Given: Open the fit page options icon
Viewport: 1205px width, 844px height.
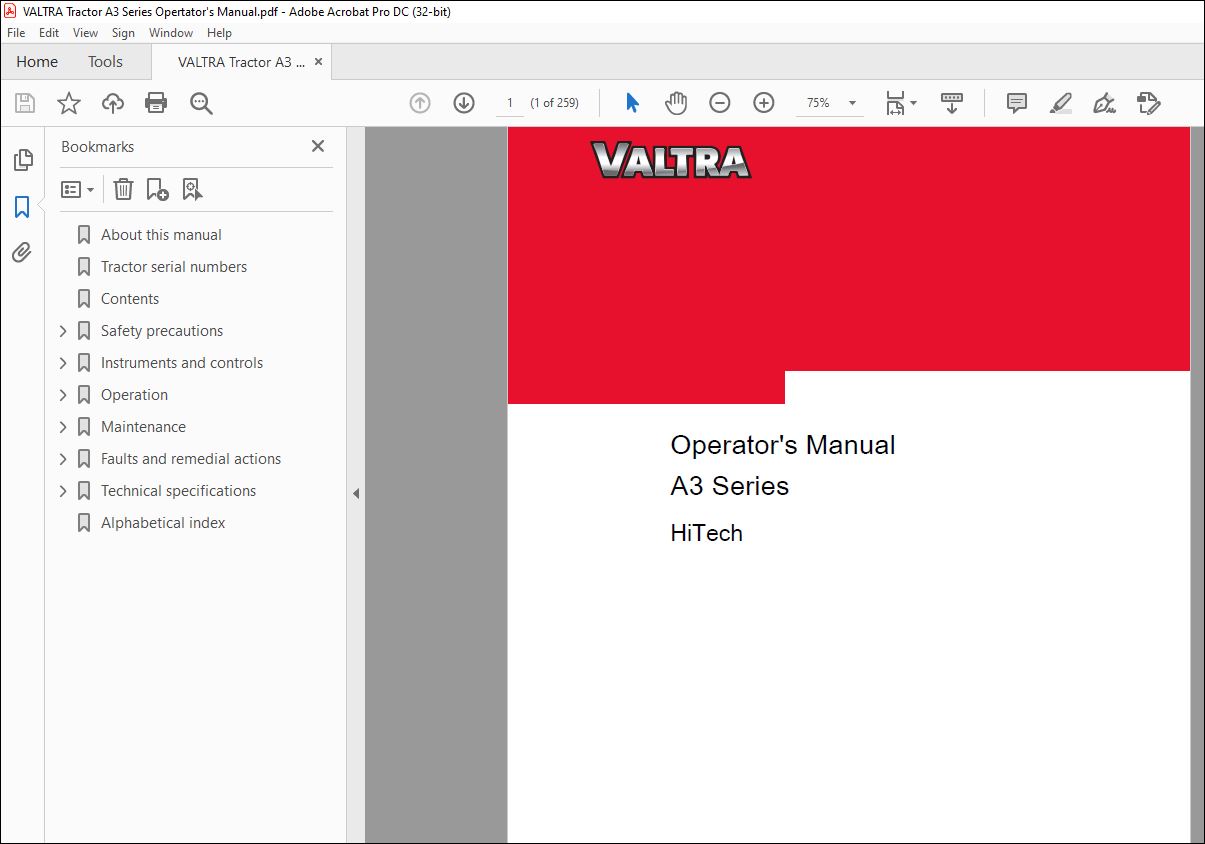Looking at the screenshot, I should [901, 103].
